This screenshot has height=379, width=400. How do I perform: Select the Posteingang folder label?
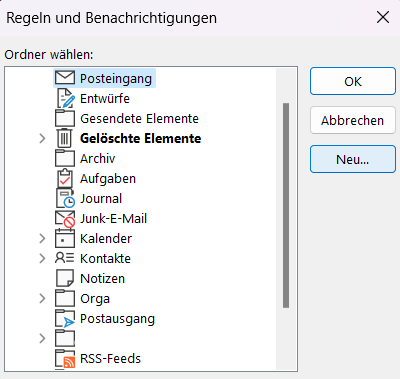tap(116, 79)
